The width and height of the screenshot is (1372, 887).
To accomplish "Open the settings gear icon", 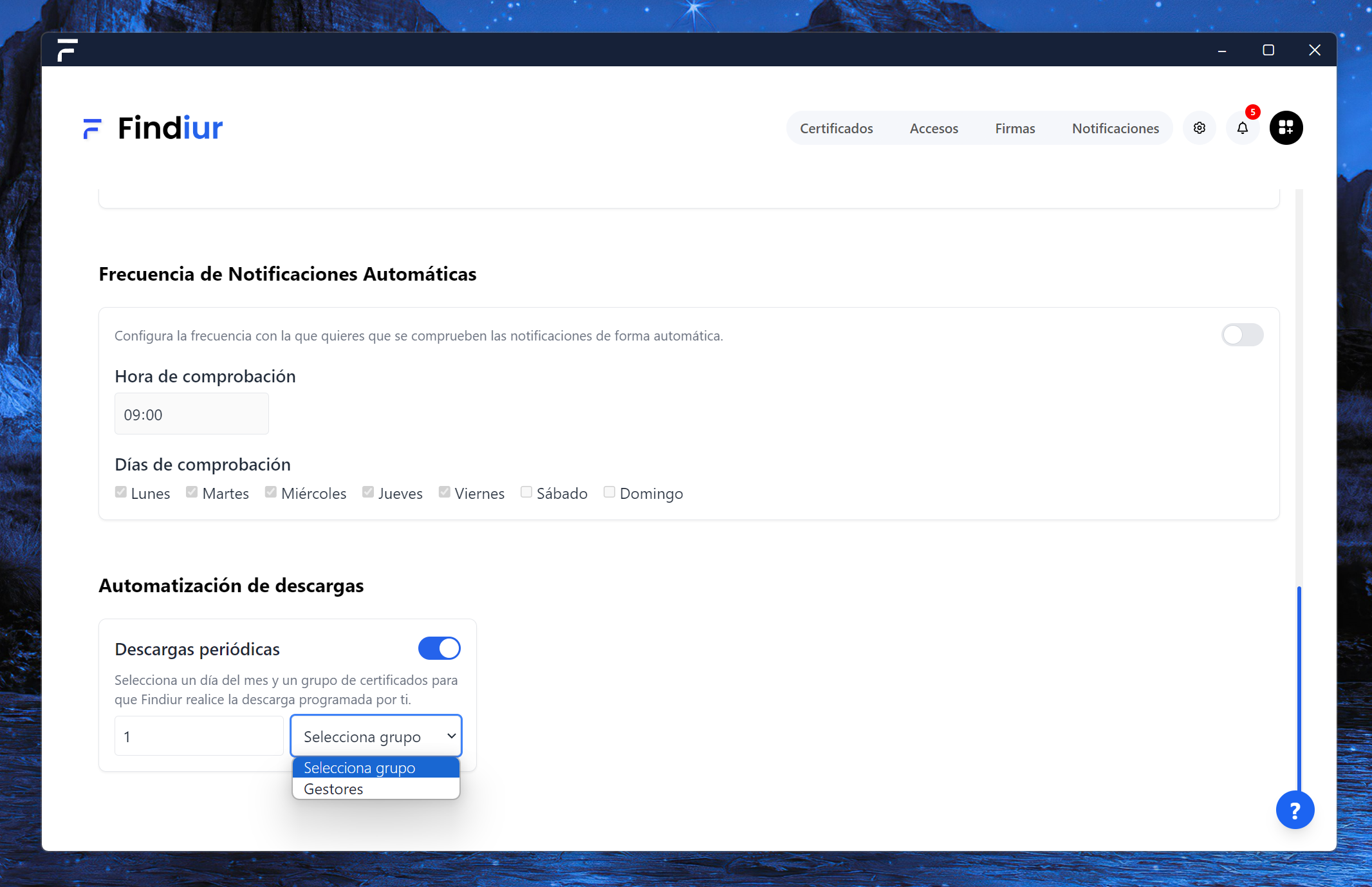I will [1199, 128].
